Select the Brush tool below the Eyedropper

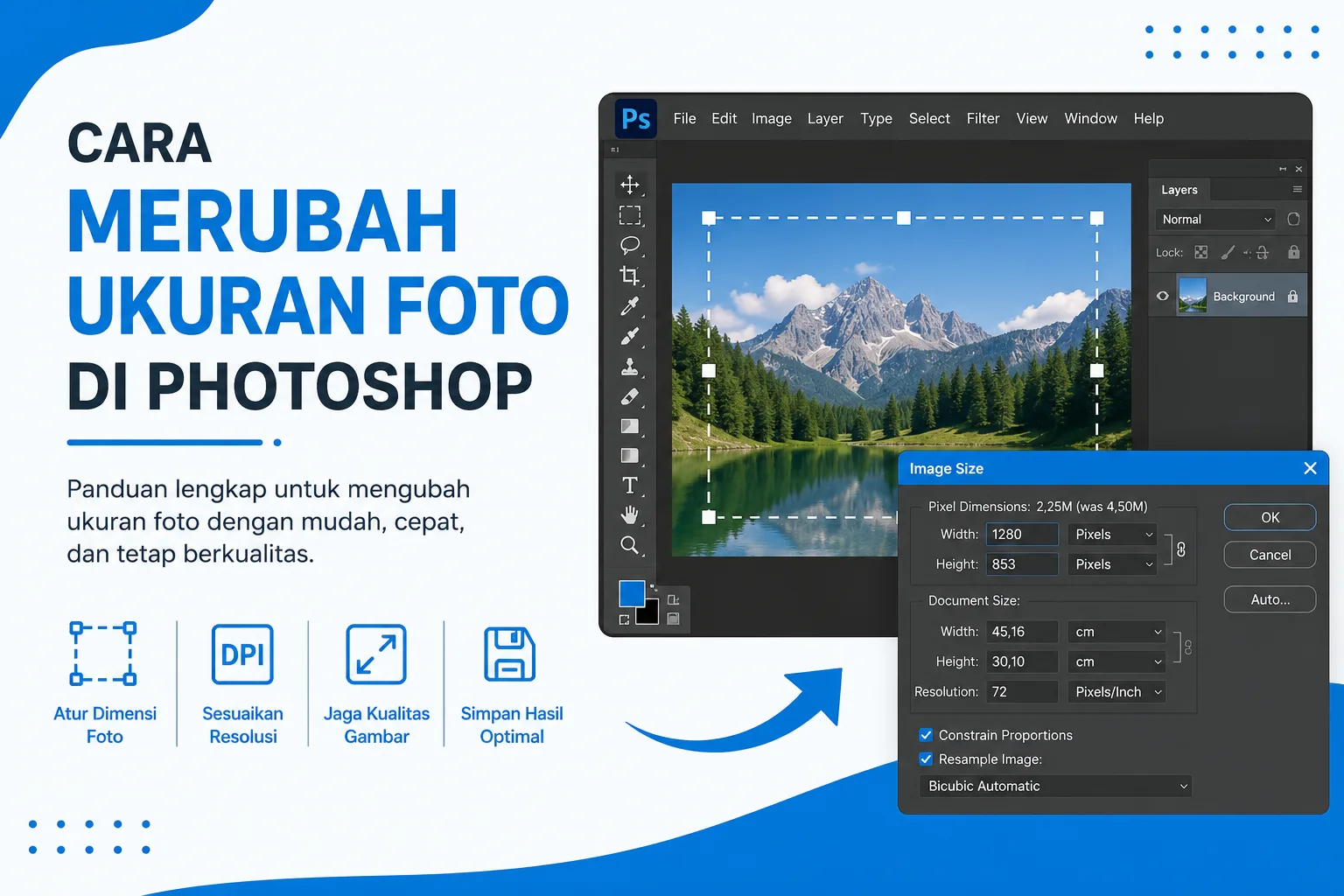coord(630,336)
